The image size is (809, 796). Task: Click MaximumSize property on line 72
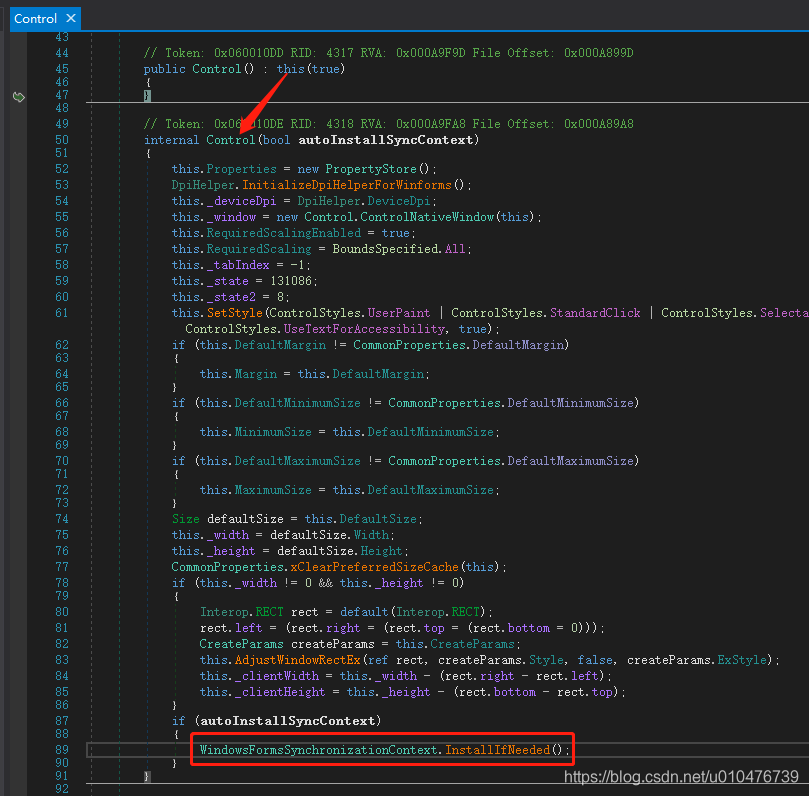(273, 490)
